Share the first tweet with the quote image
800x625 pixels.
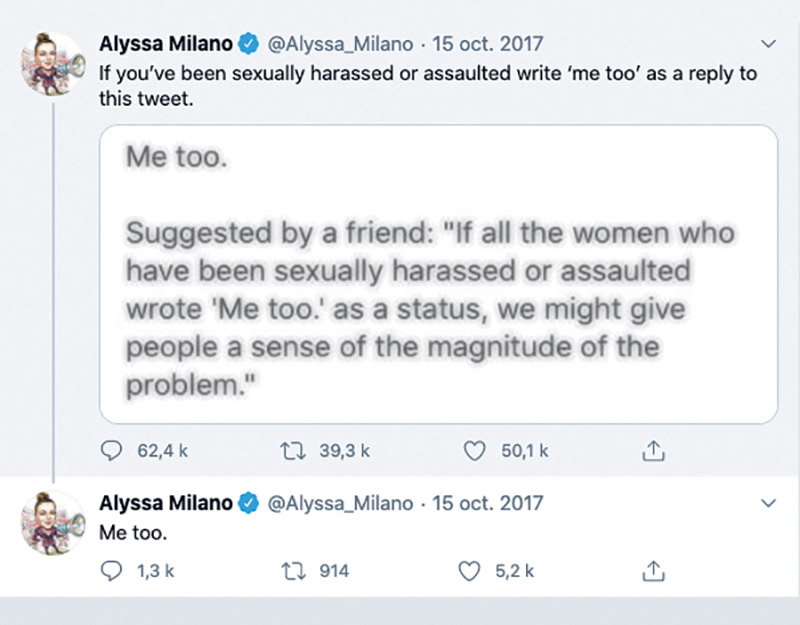pos(652,452)
